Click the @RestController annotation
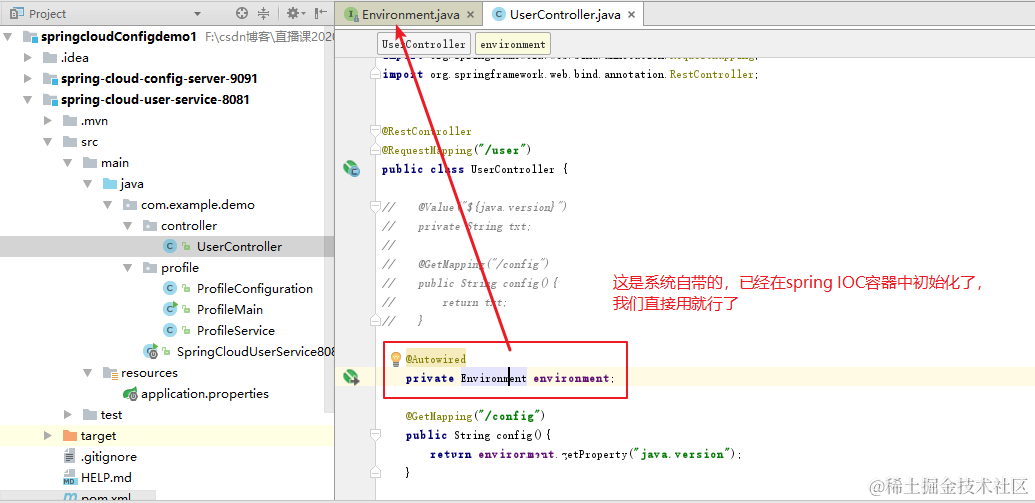The width and height of the screenshot is (1035, 503). click(426, 131)
